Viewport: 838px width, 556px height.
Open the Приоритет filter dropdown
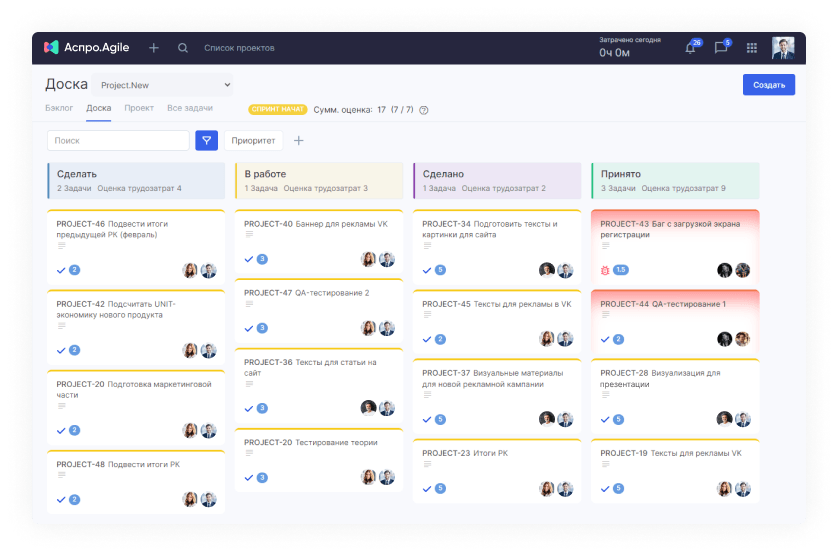(x=253, y=141)
